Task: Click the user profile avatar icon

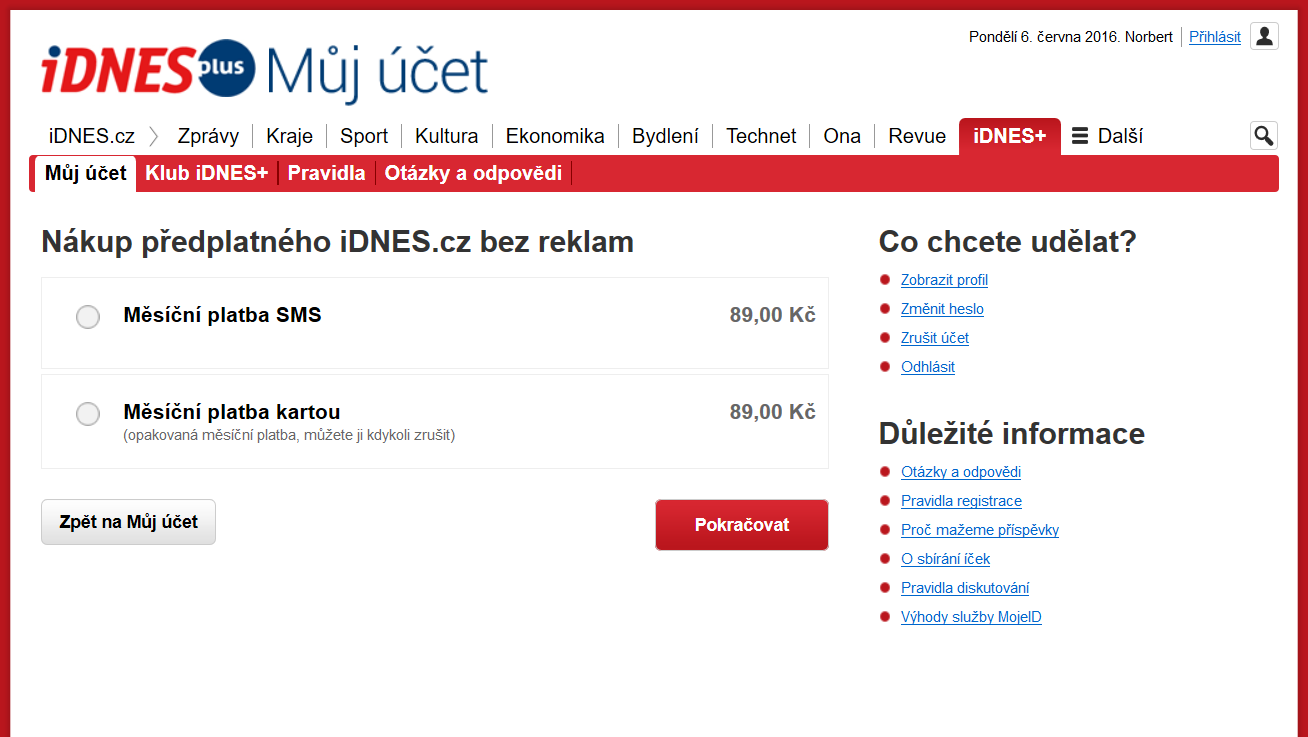Action: pyautogui.click(x=1264, y=36)
